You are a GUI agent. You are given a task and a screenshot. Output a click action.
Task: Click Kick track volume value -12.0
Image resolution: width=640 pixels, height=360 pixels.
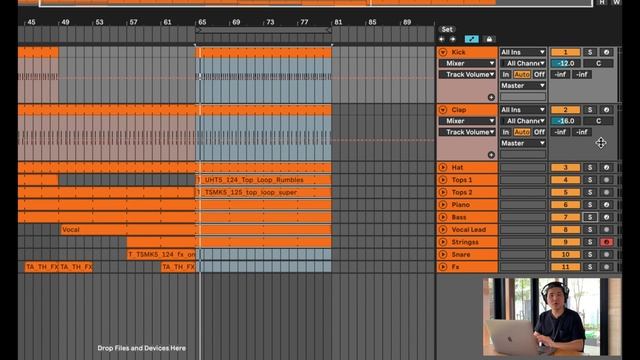click(565, 63)
